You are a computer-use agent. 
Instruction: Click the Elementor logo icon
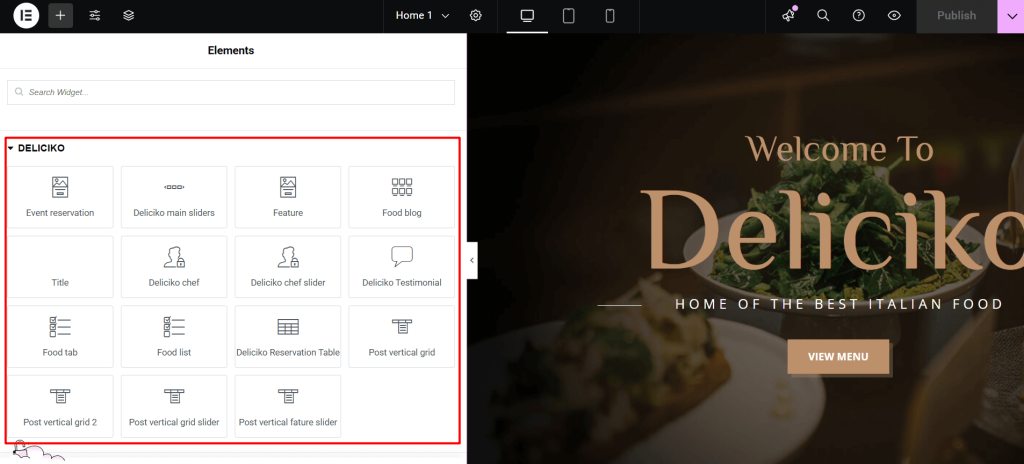point(26,16)
